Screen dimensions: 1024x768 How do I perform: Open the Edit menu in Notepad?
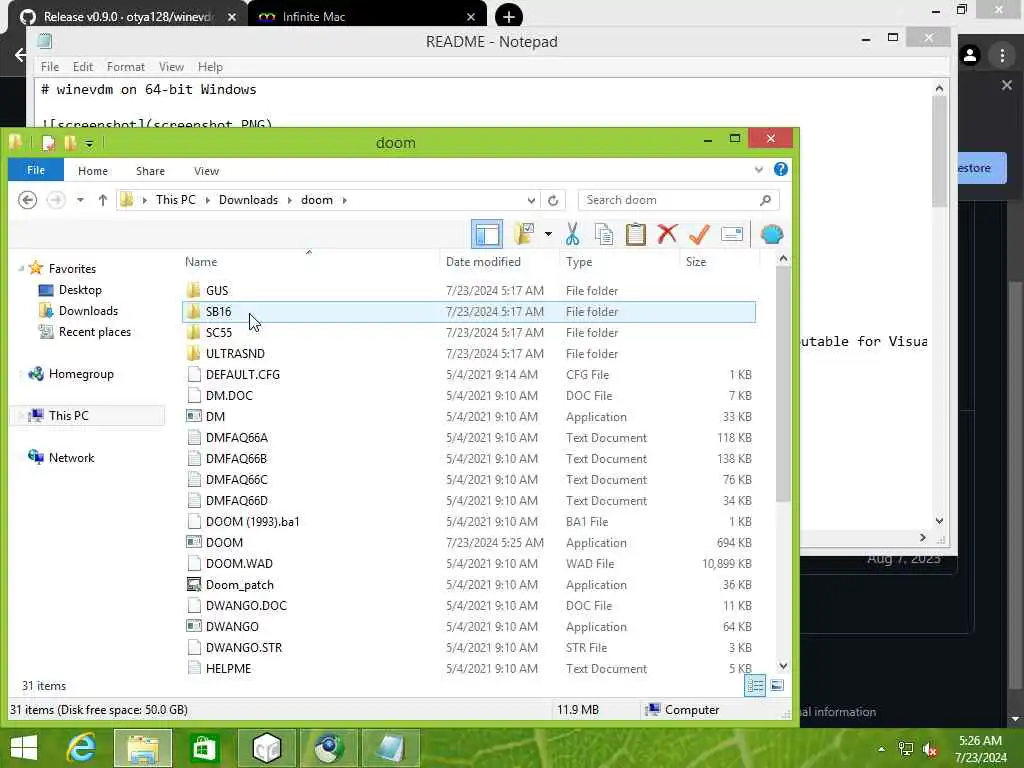tap(83, 67)
